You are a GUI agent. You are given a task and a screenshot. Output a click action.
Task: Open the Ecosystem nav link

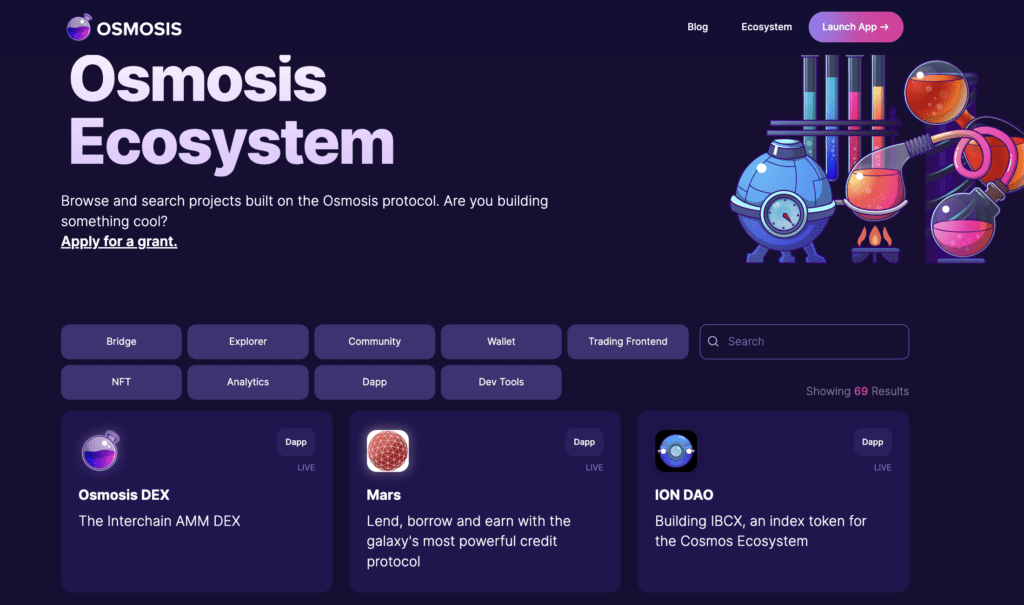pyautogui.click(x=766, y=27)
